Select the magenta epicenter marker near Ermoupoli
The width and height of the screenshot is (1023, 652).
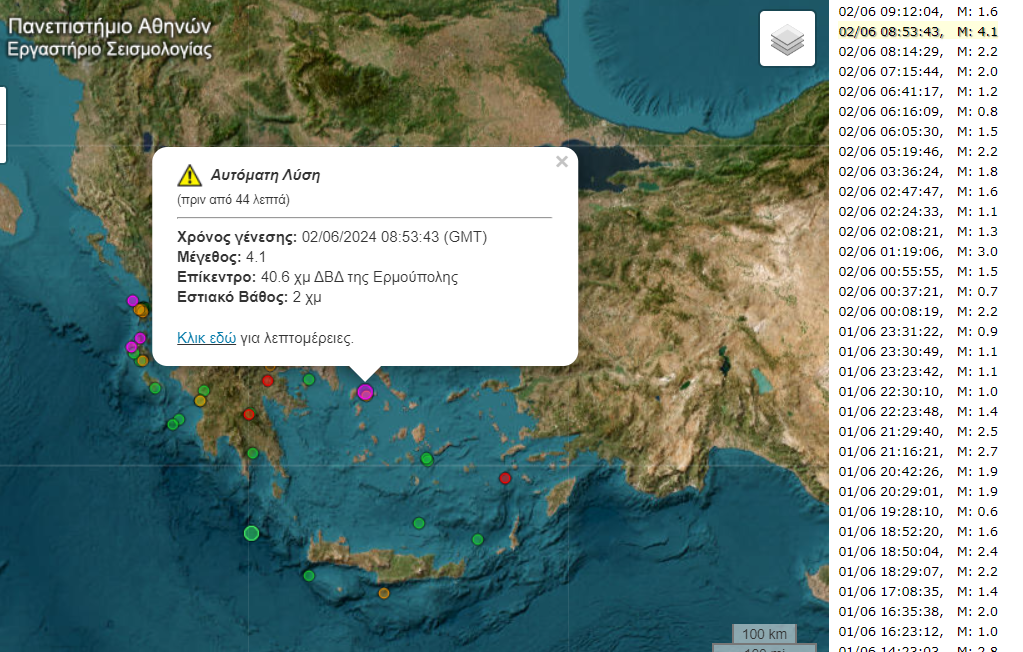pos(365,393)
